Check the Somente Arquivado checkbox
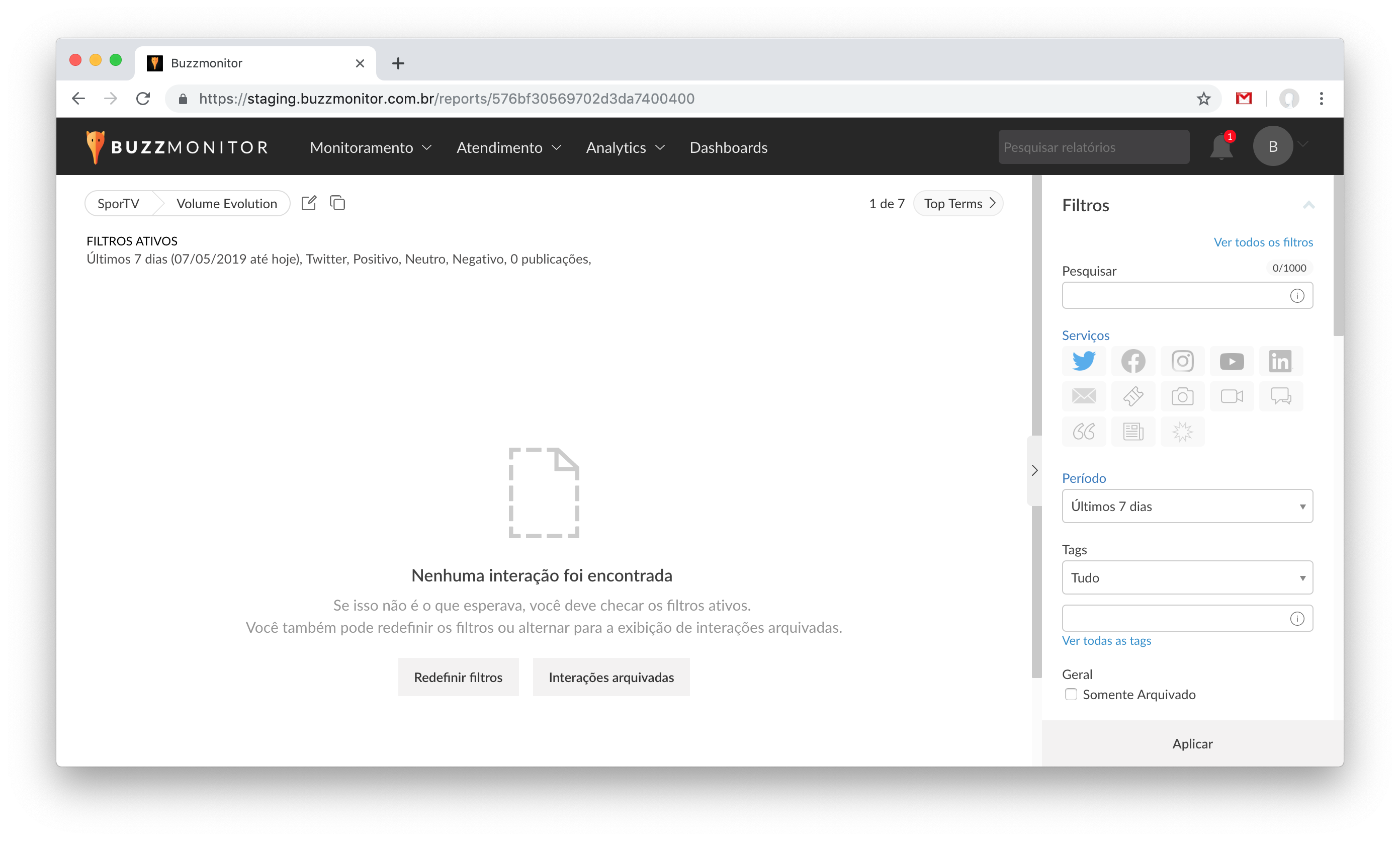This screenshot has width=1400, height=841. click(x=1070, y=694)
